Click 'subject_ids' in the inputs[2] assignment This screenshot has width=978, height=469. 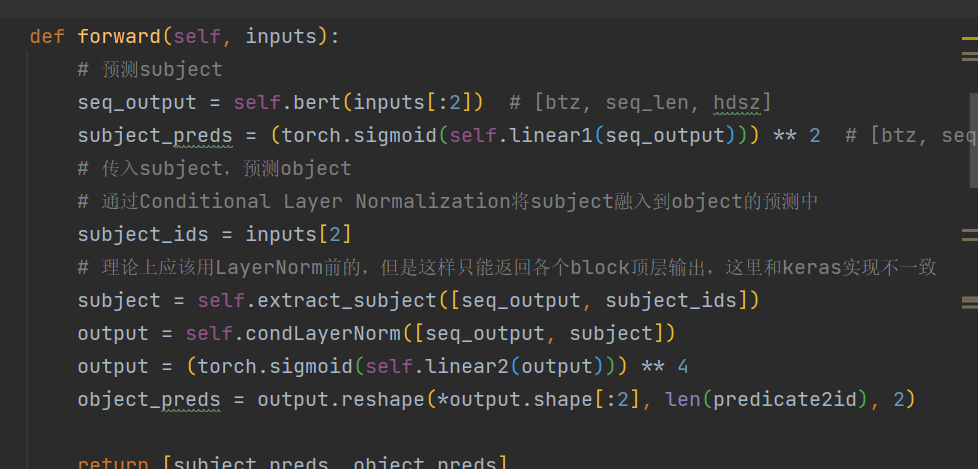tap(143, 234)
